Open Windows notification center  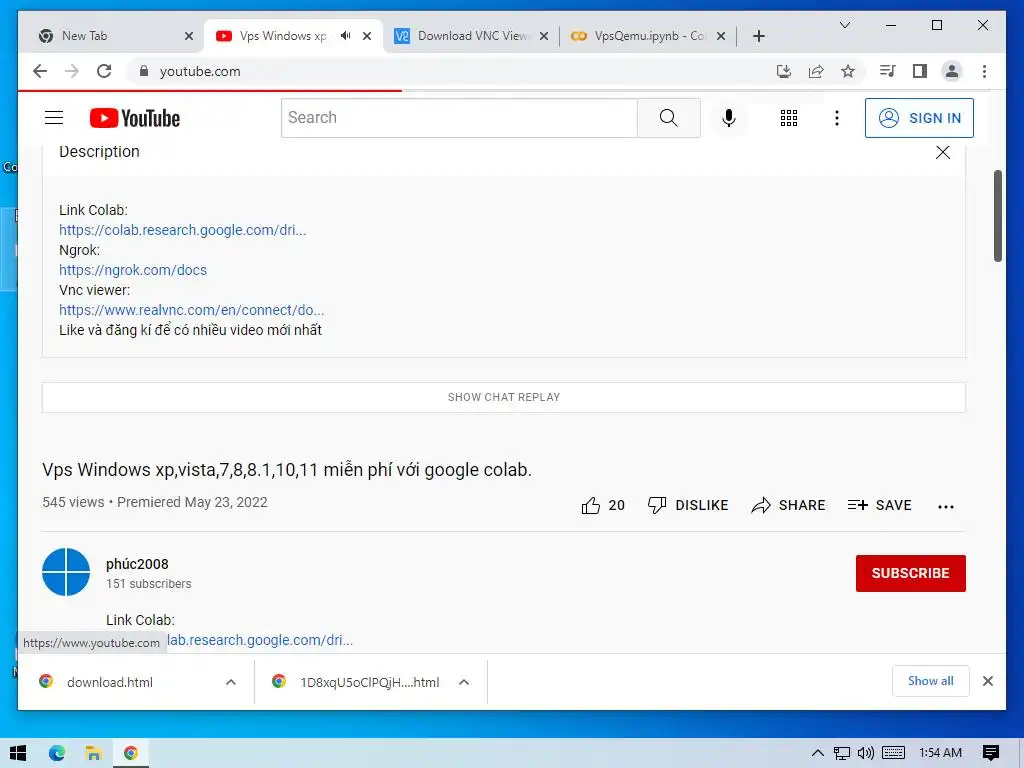tap(991, 753)
